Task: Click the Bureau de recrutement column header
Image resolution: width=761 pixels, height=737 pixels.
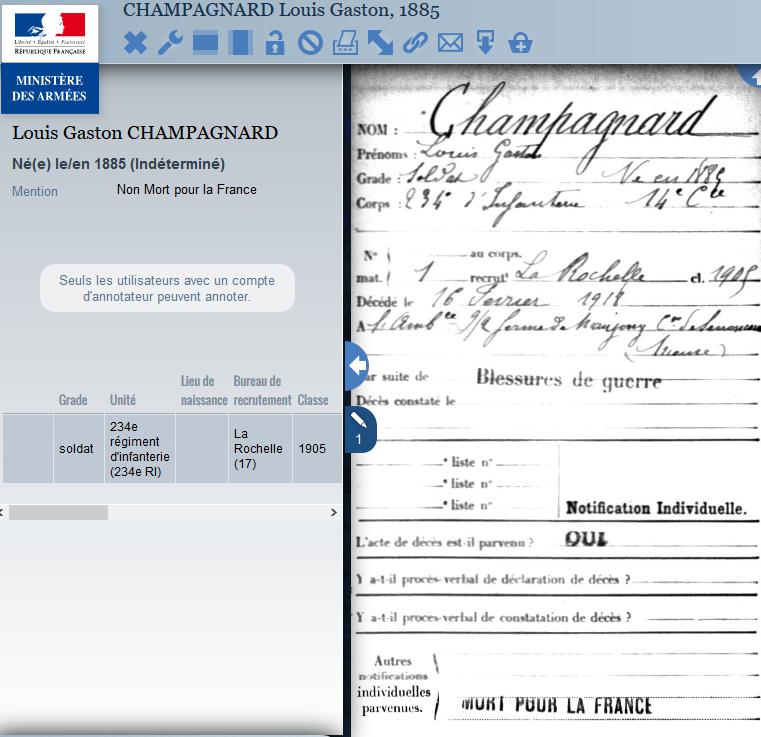Action: pos(262,391)
